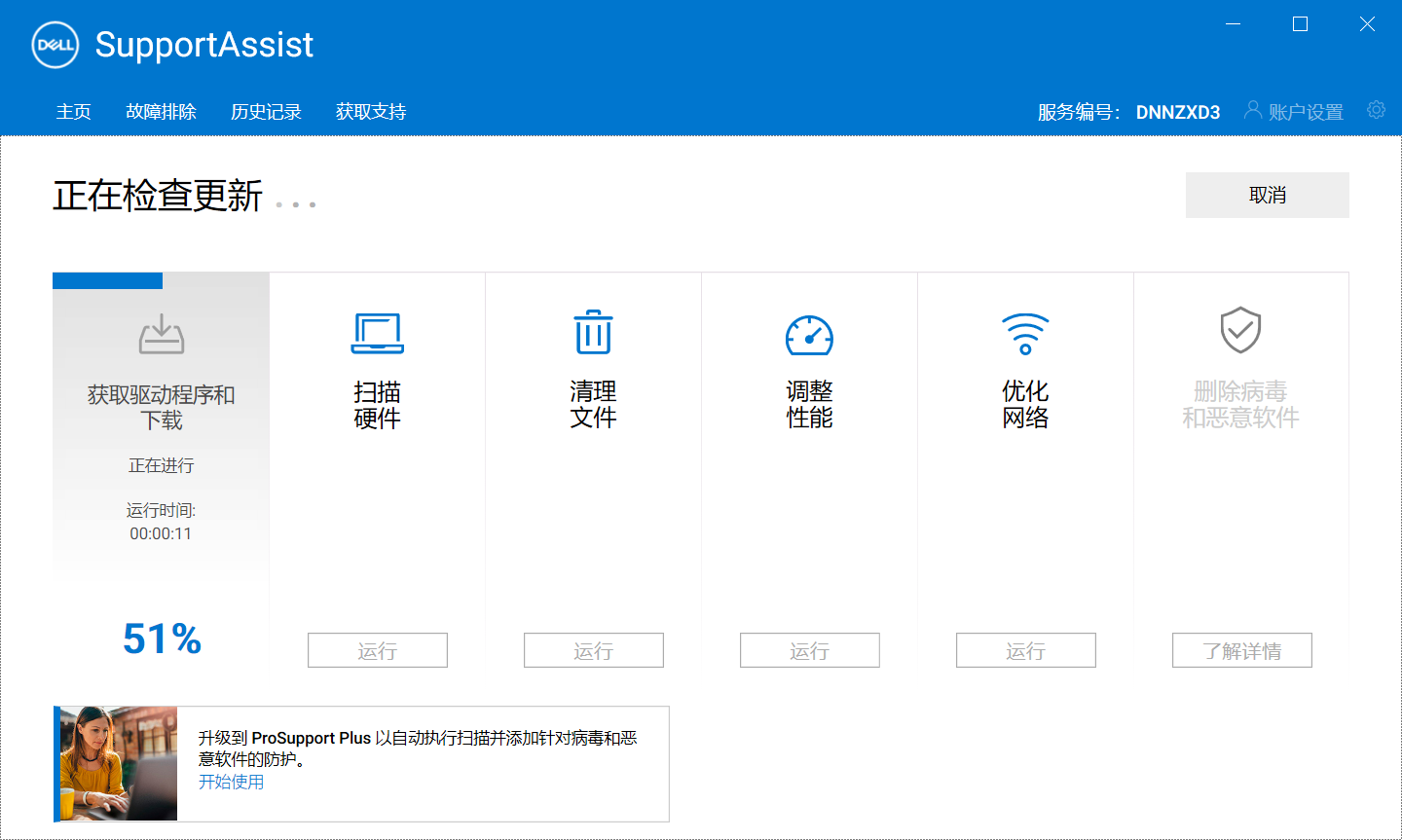Switch to the 历史记录 tab
Screen dimensions: 1402x840
[x=266, y=112]
